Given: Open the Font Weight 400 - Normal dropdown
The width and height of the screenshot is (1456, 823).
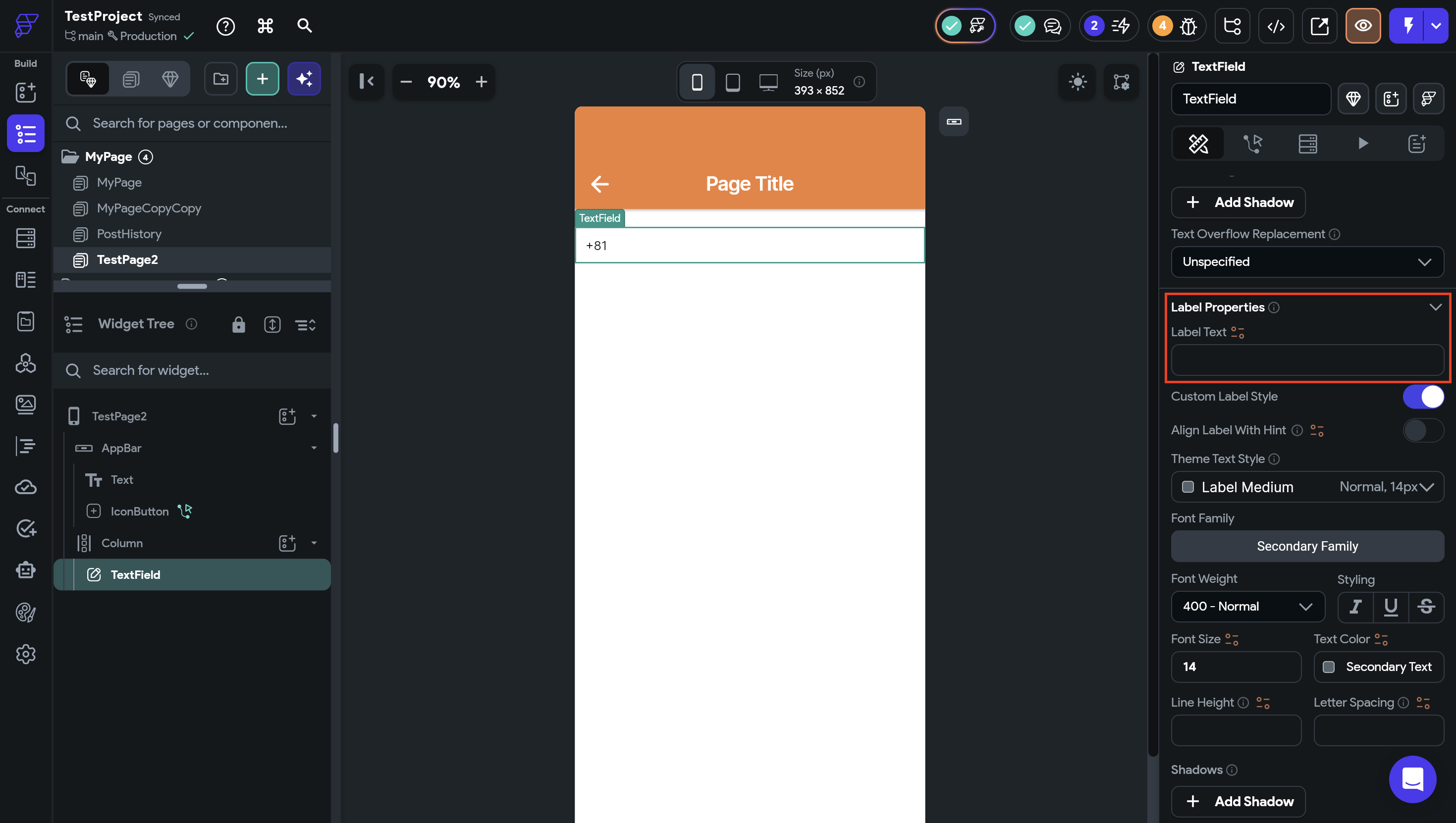Looking at the screenshot, I should (x=1247, y=607).
